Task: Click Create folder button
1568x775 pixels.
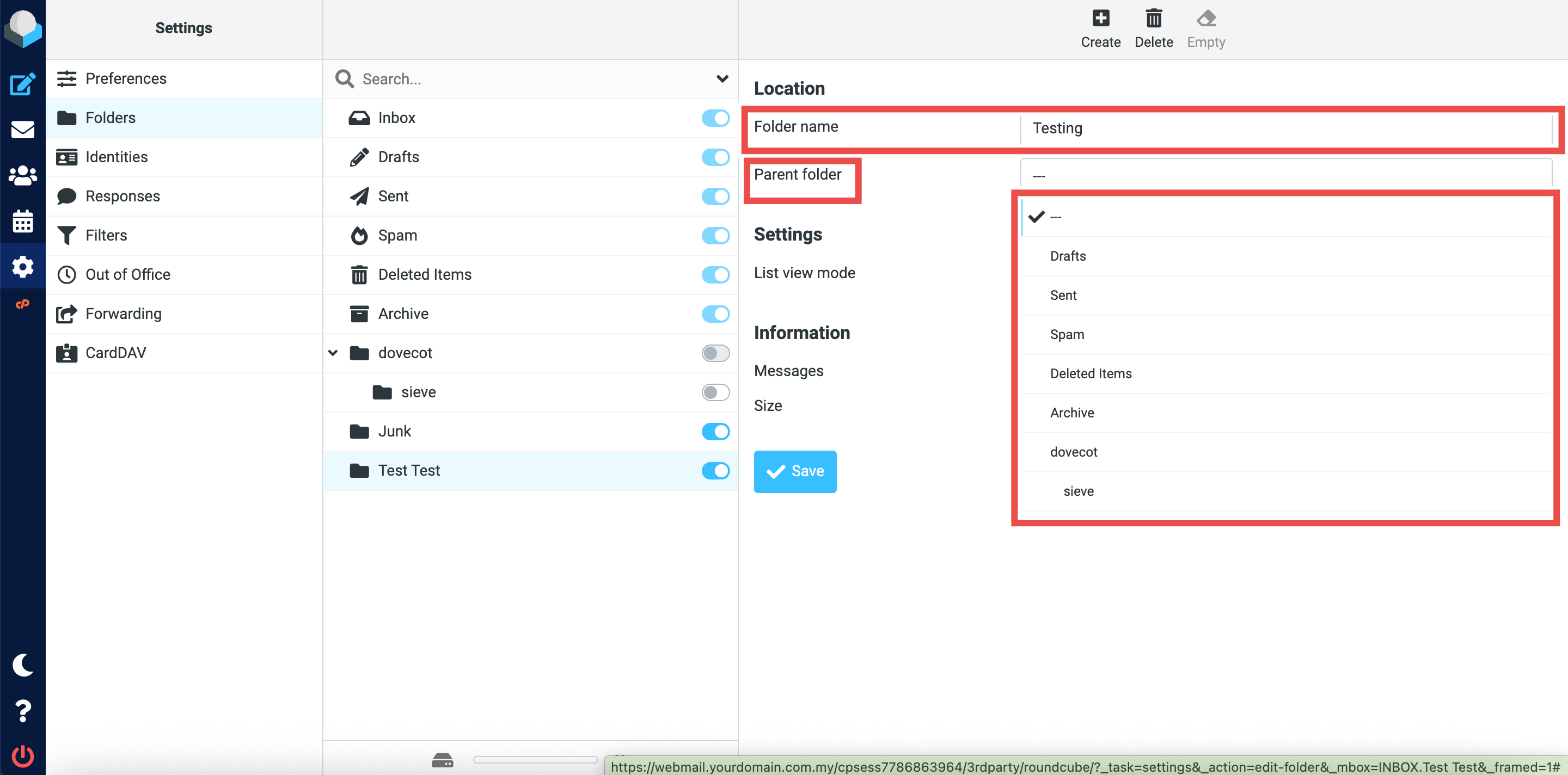Action: [x=1100, y=28]
